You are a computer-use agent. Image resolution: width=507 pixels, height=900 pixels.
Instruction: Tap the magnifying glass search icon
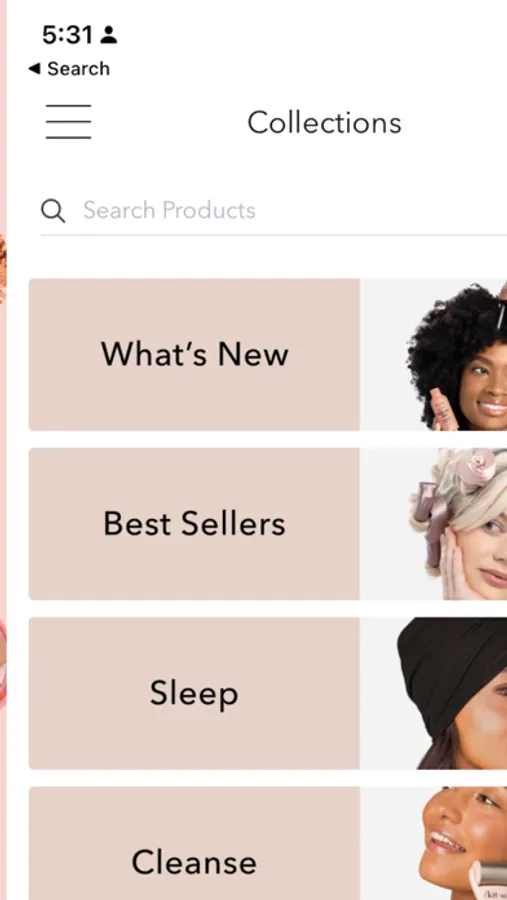click(53, 211)
